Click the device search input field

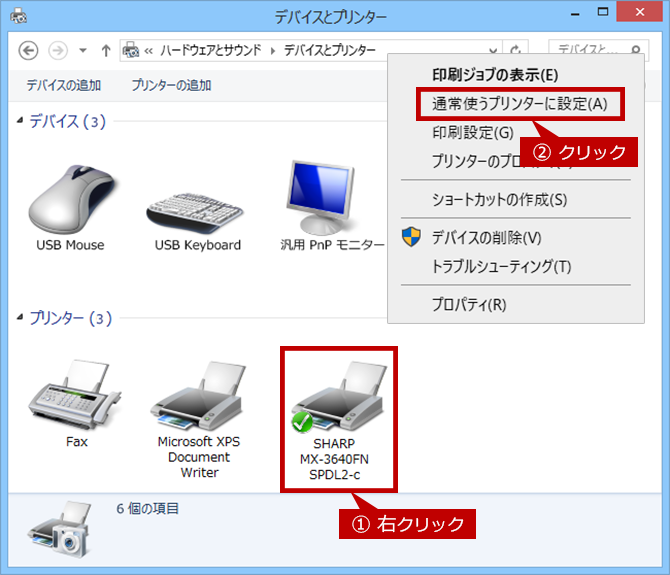pyautogui.click(x=600, y=50)
